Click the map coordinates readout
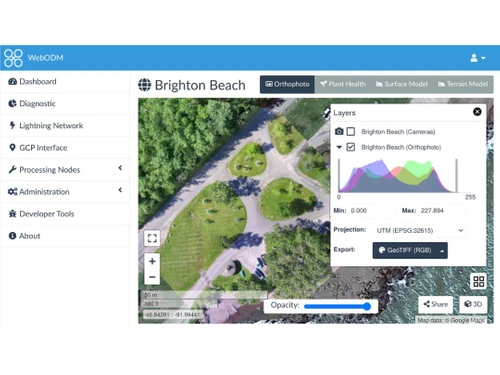Viewport: 500px width, 375px height. point(173,314)
